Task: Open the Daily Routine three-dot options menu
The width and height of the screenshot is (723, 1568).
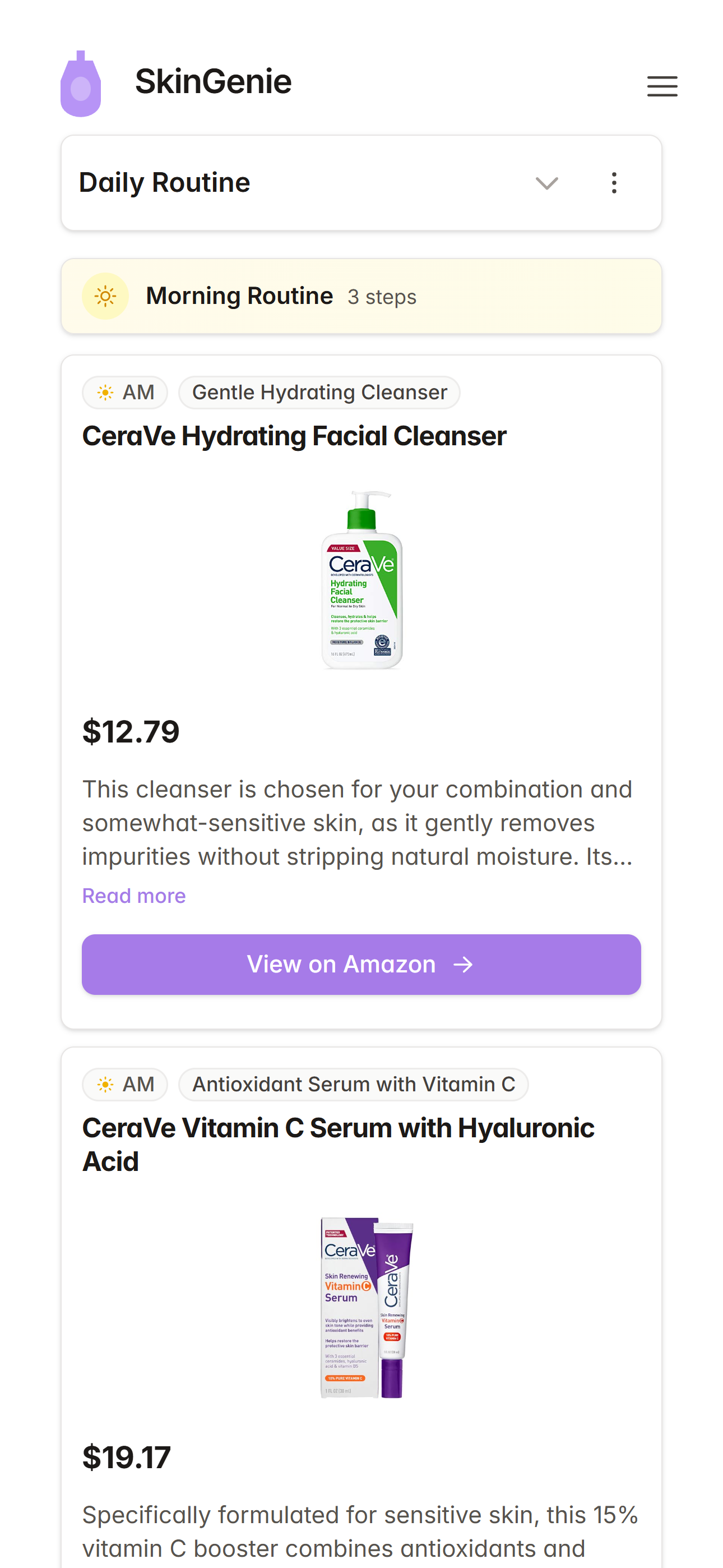Action: (x=614, y=183)
